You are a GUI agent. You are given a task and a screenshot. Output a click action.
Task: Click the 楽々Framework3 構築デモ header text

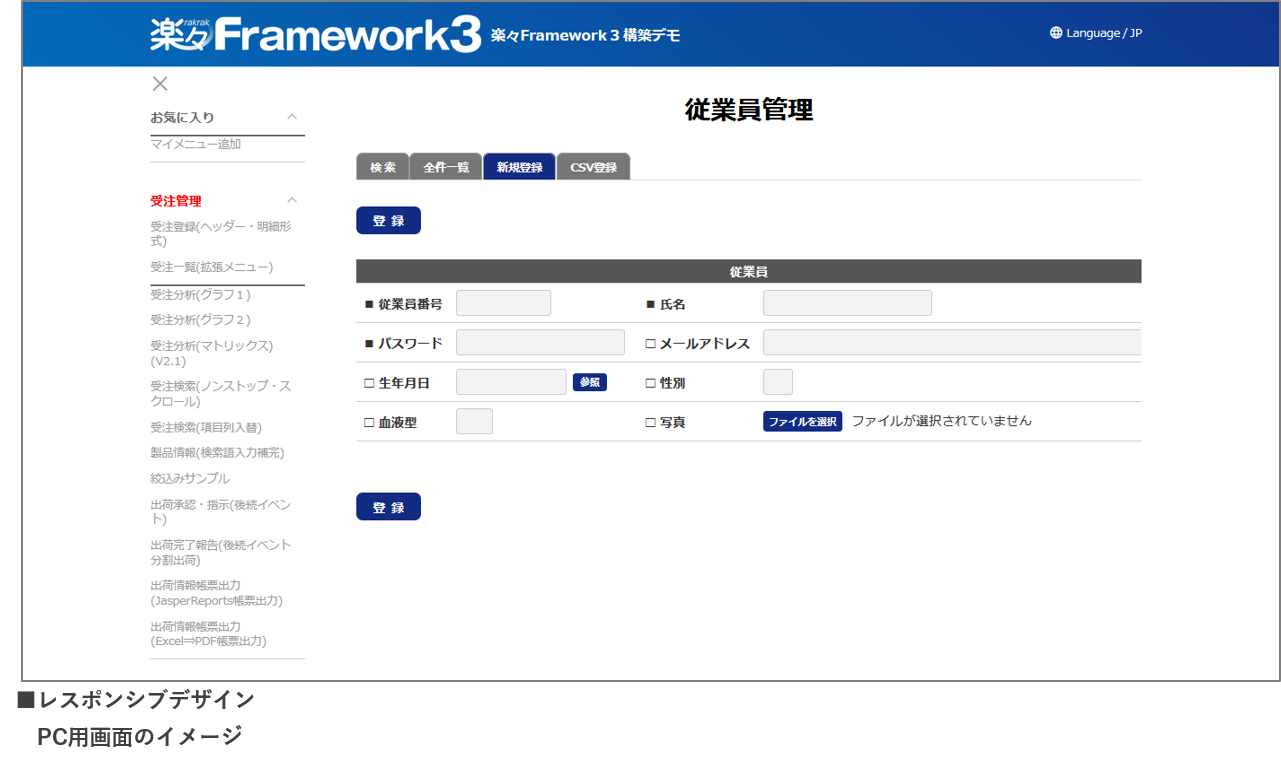coord(585,35)
